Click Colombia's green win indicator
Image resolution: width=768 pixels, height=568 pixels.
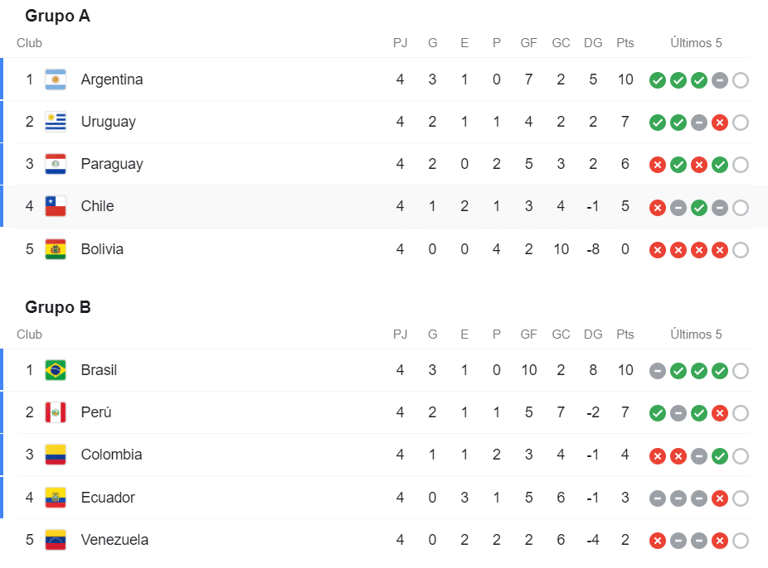click(x=720, y=456)
